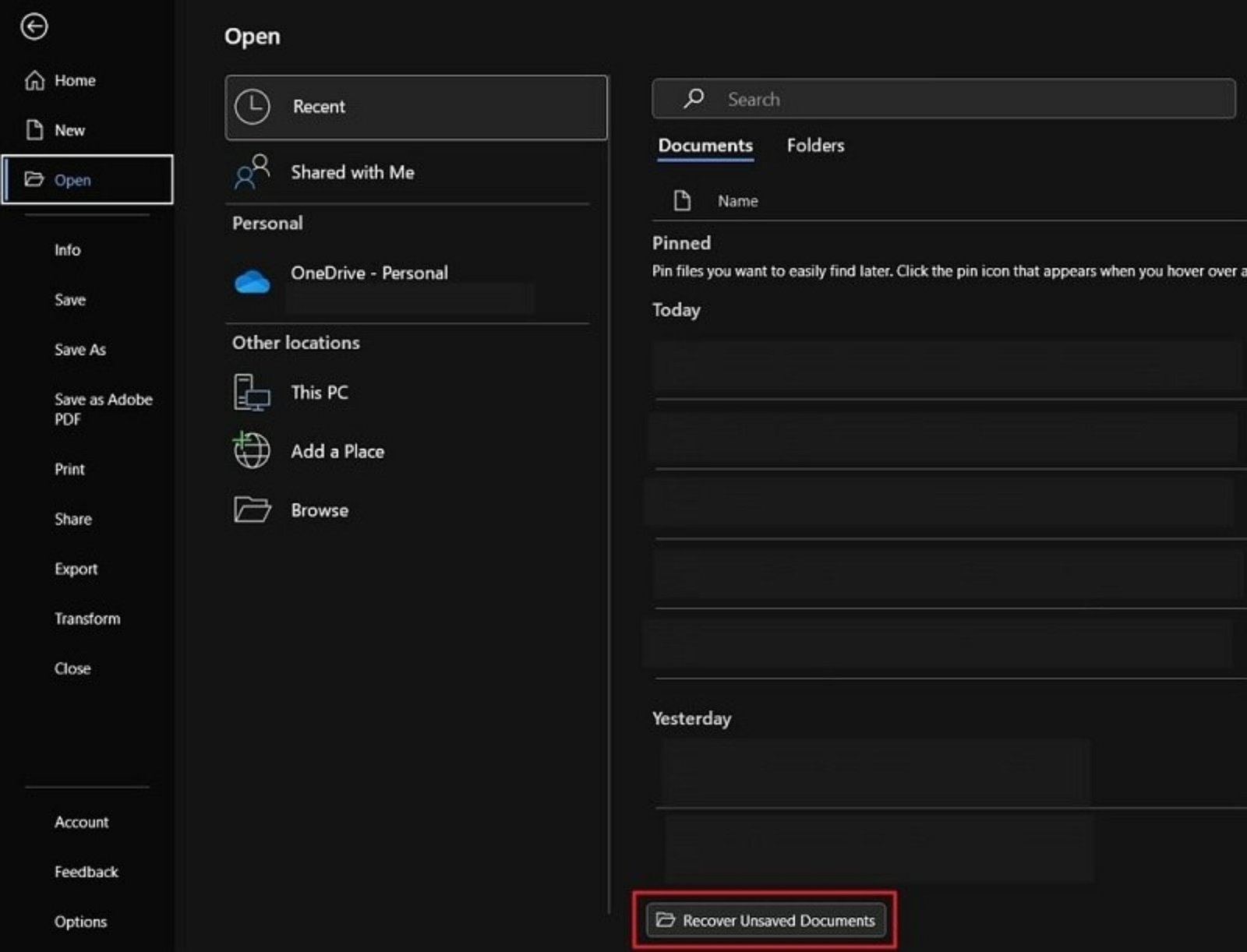Click inside the Search input field
This screenshot has width=1247, height=952.
[x=857, y=99]
